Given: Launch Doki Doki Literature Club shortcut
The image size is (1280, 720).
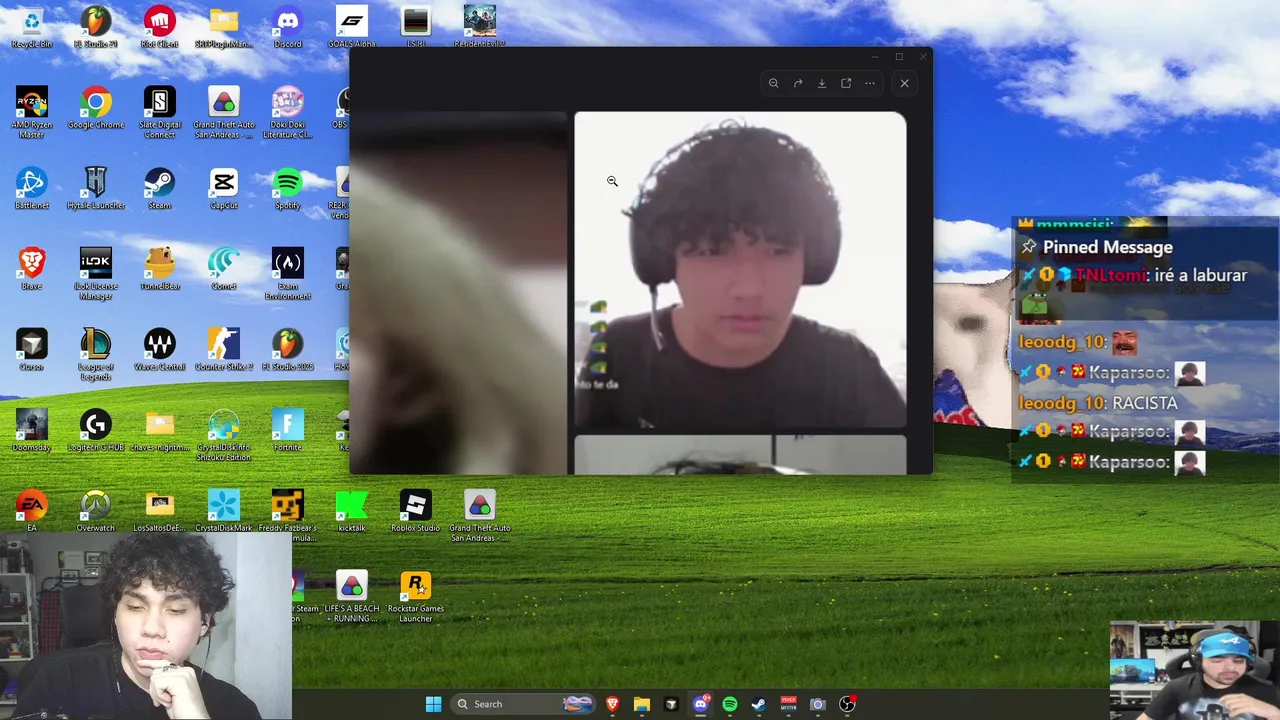Looking at the screenshot, I should coord(288,113).
